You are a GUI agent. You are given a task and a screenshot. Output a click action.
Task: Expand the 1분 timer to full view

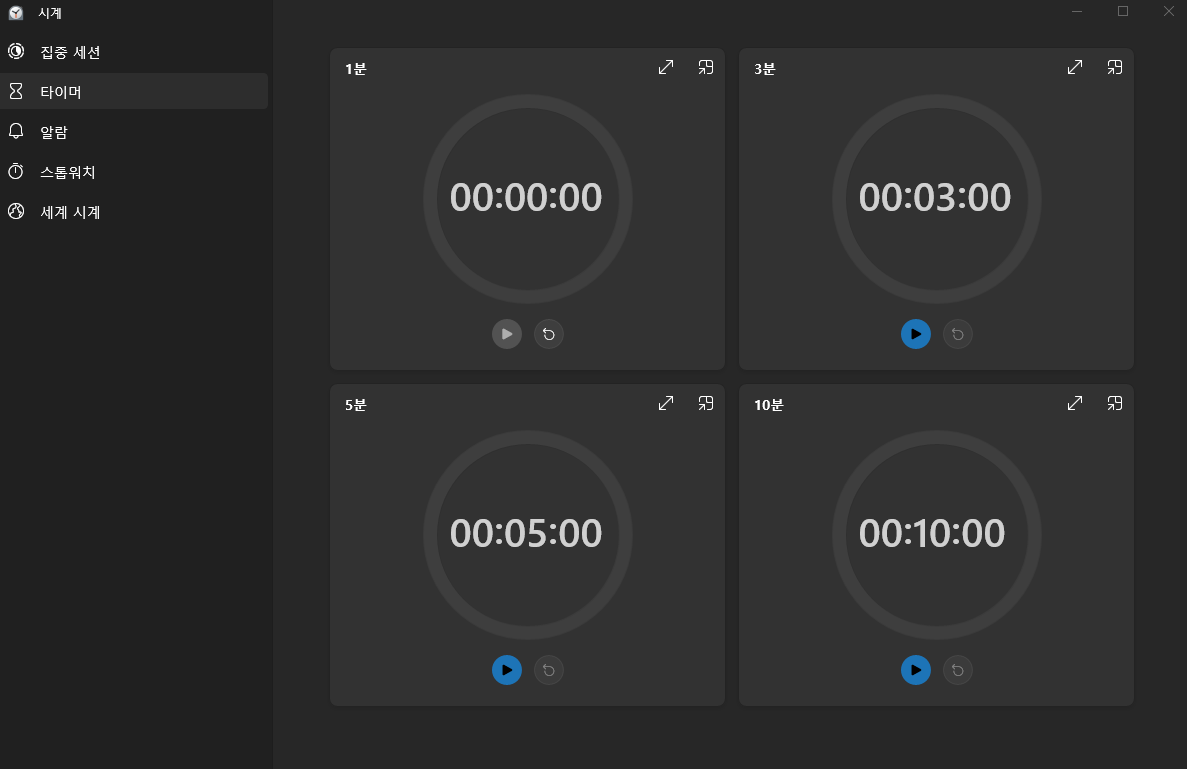tap(665, 67)
